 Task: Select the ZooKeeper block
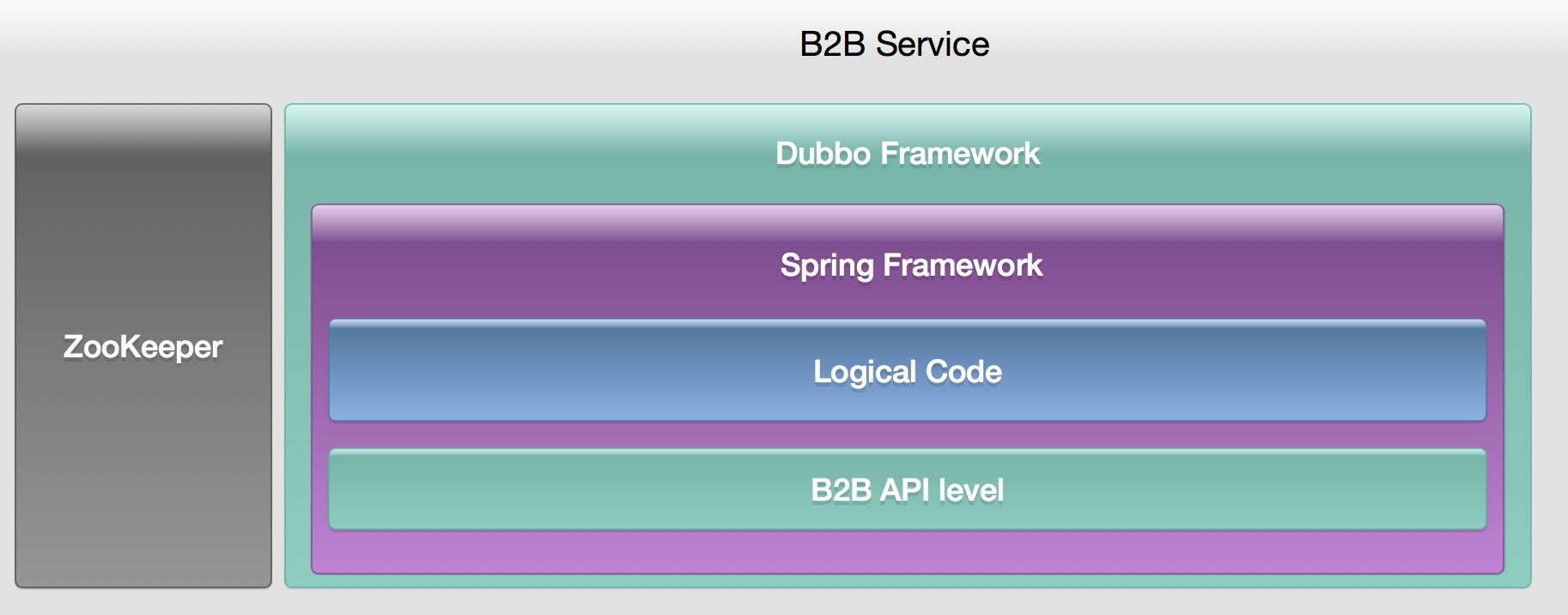pyautogui.click(x=143, y=346)
